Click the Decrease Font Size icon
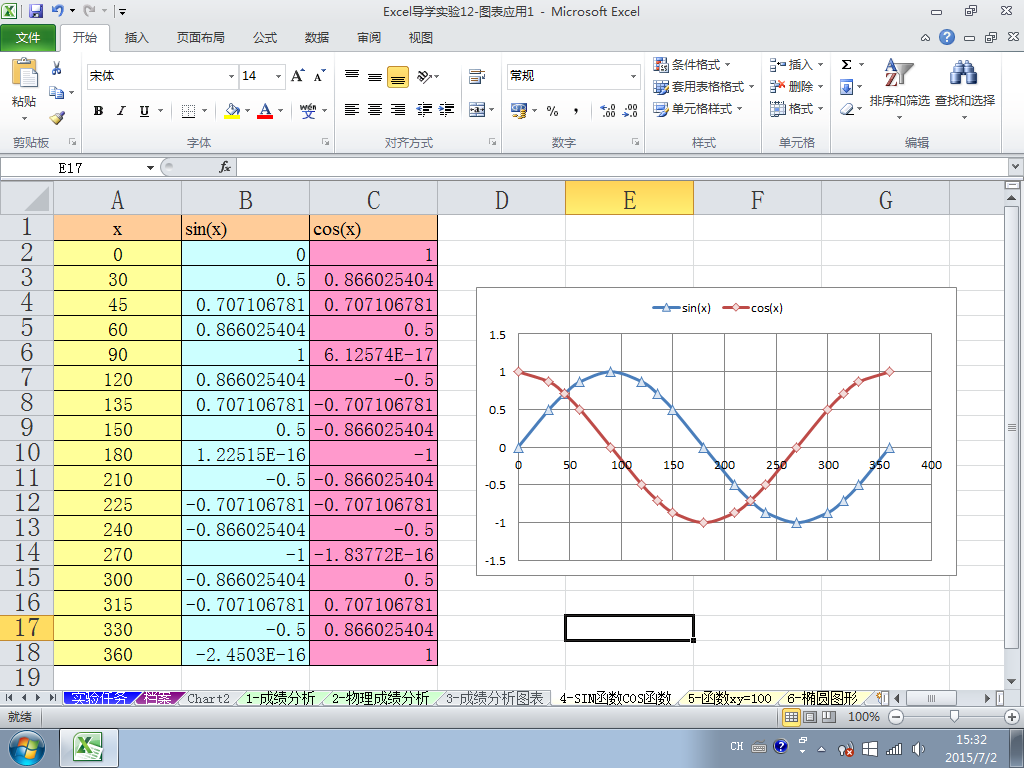The image size is (1024, 768). 319,76
